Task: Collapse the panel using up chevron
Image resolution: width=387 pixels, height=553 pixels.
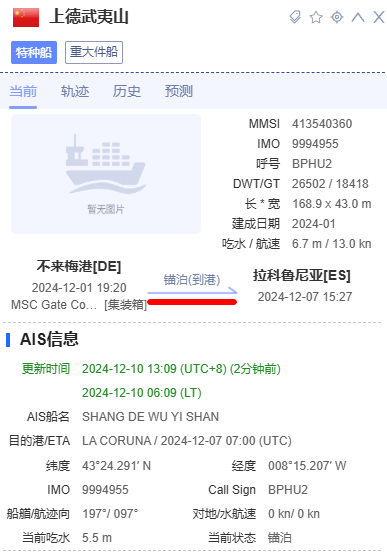Action: (358, 17)
